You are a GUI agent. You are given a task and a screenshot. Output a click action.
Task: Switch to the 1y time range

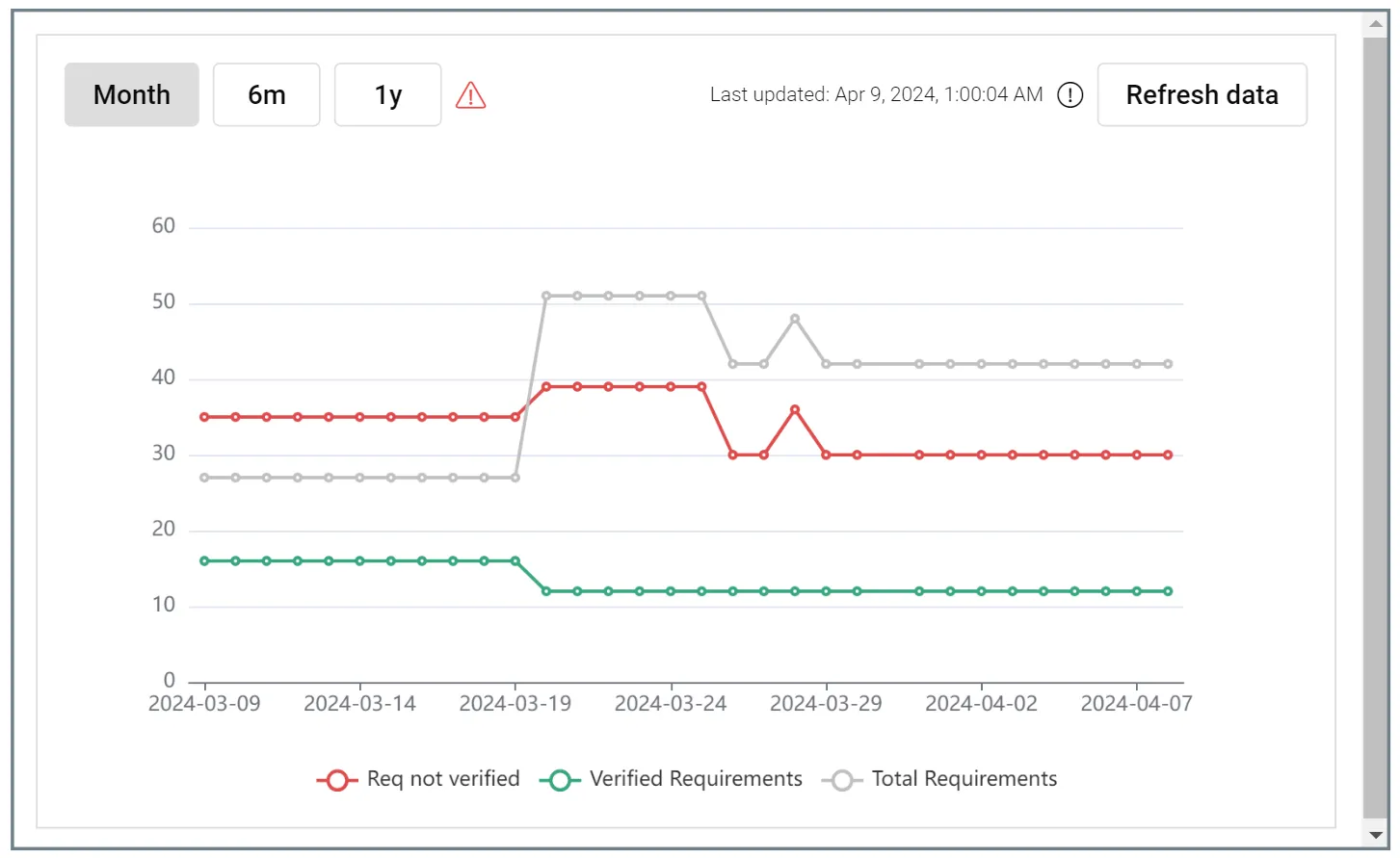pyautogui.click(x=388, y=94)
